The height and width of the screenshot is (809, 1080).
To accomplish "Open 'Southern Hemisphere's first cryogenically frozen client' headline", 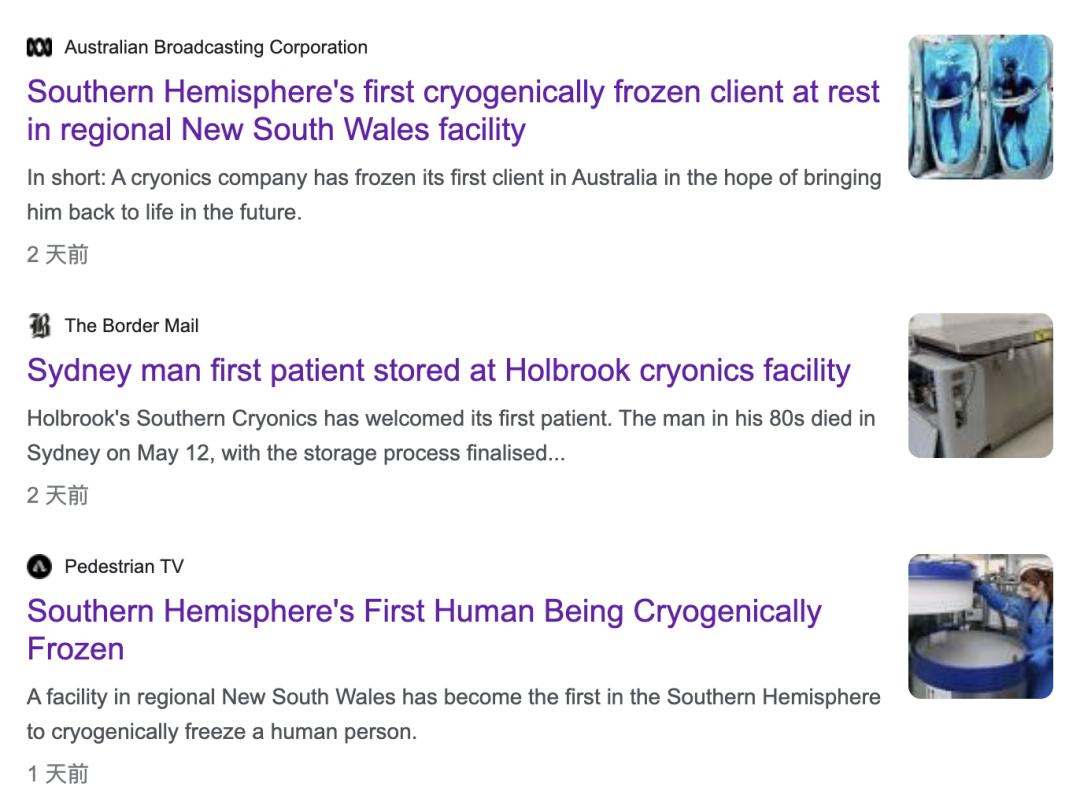I will (453, 111).
